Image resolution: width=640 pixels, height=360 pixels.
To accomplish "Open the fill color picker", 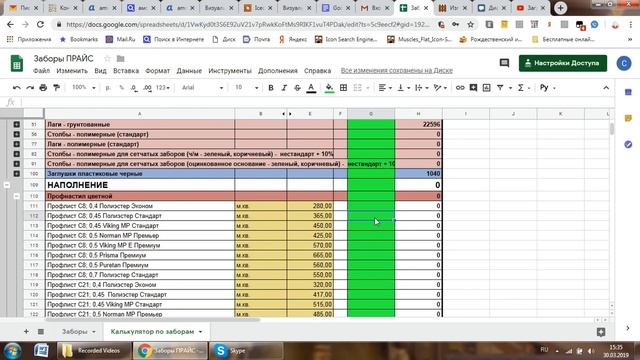I will 329,88.
